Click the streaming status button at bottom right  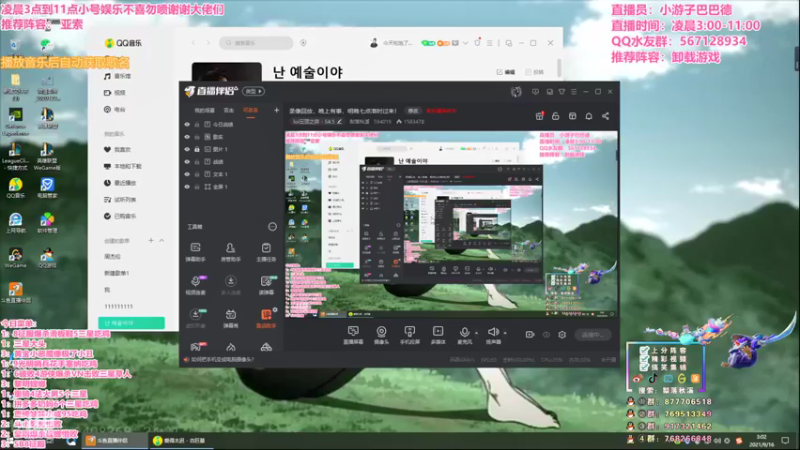point(593,335)
